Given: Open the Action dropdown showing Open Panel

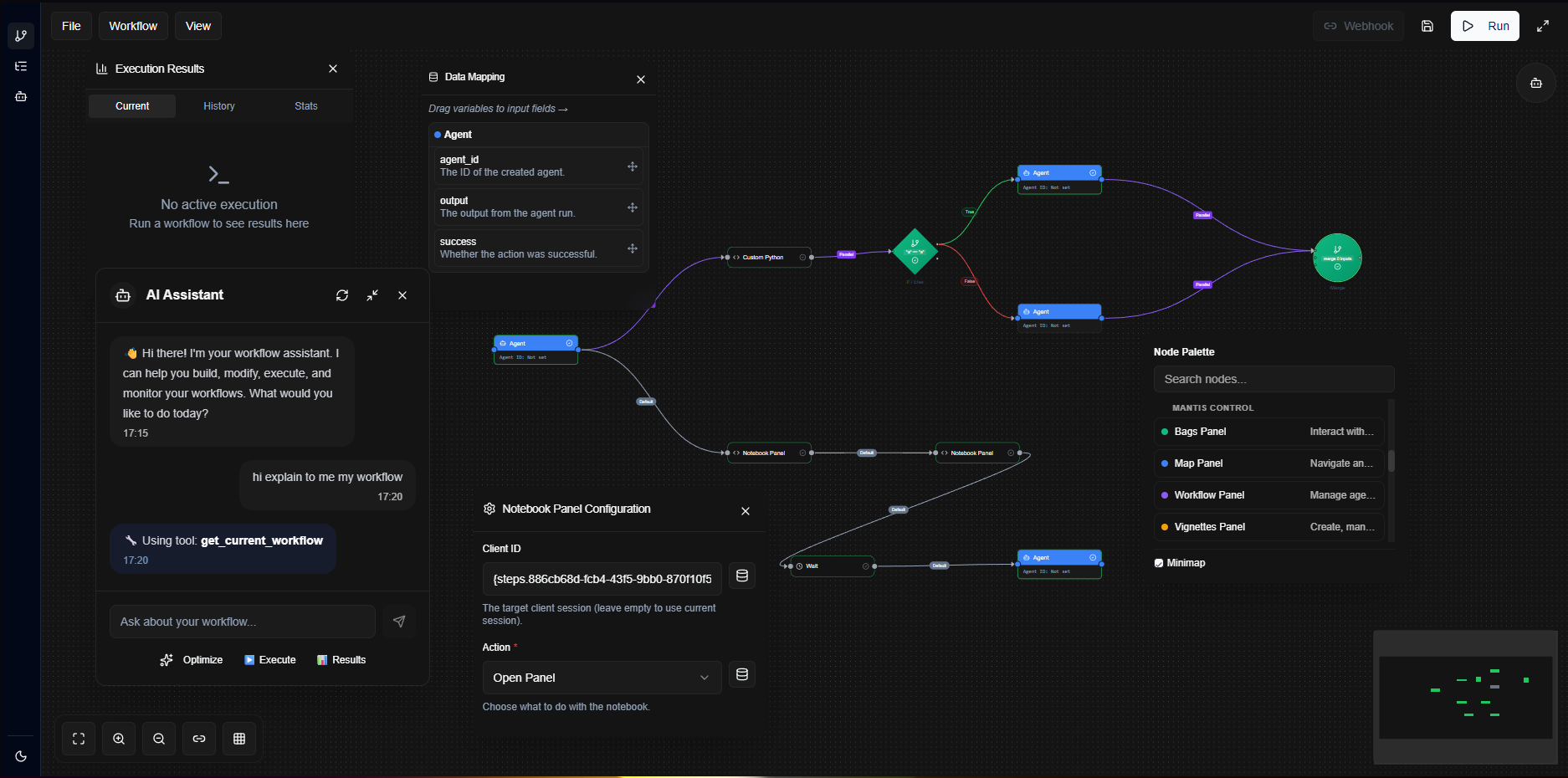Looking at the screenshot, I should [601, 678].
